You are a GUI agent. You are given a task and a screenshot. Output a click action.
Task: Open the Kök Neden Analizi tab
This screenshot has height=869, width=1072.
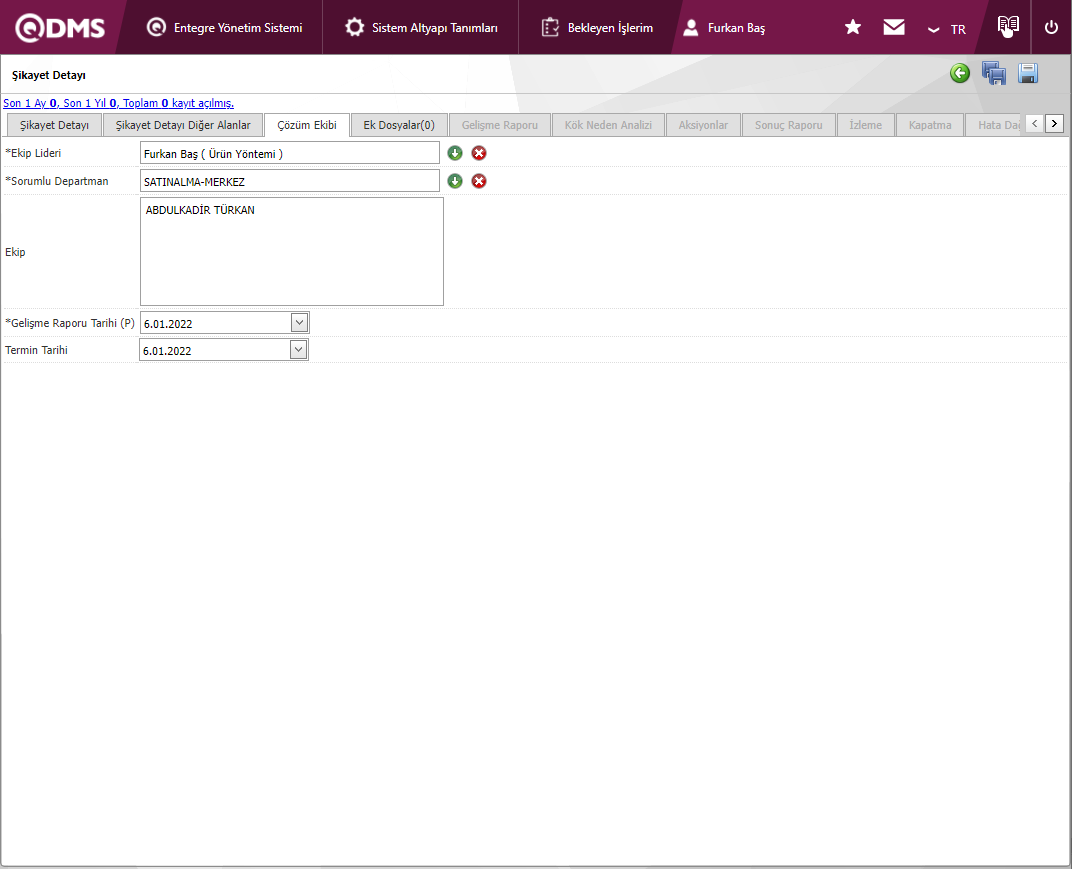[x=608, y=125]
